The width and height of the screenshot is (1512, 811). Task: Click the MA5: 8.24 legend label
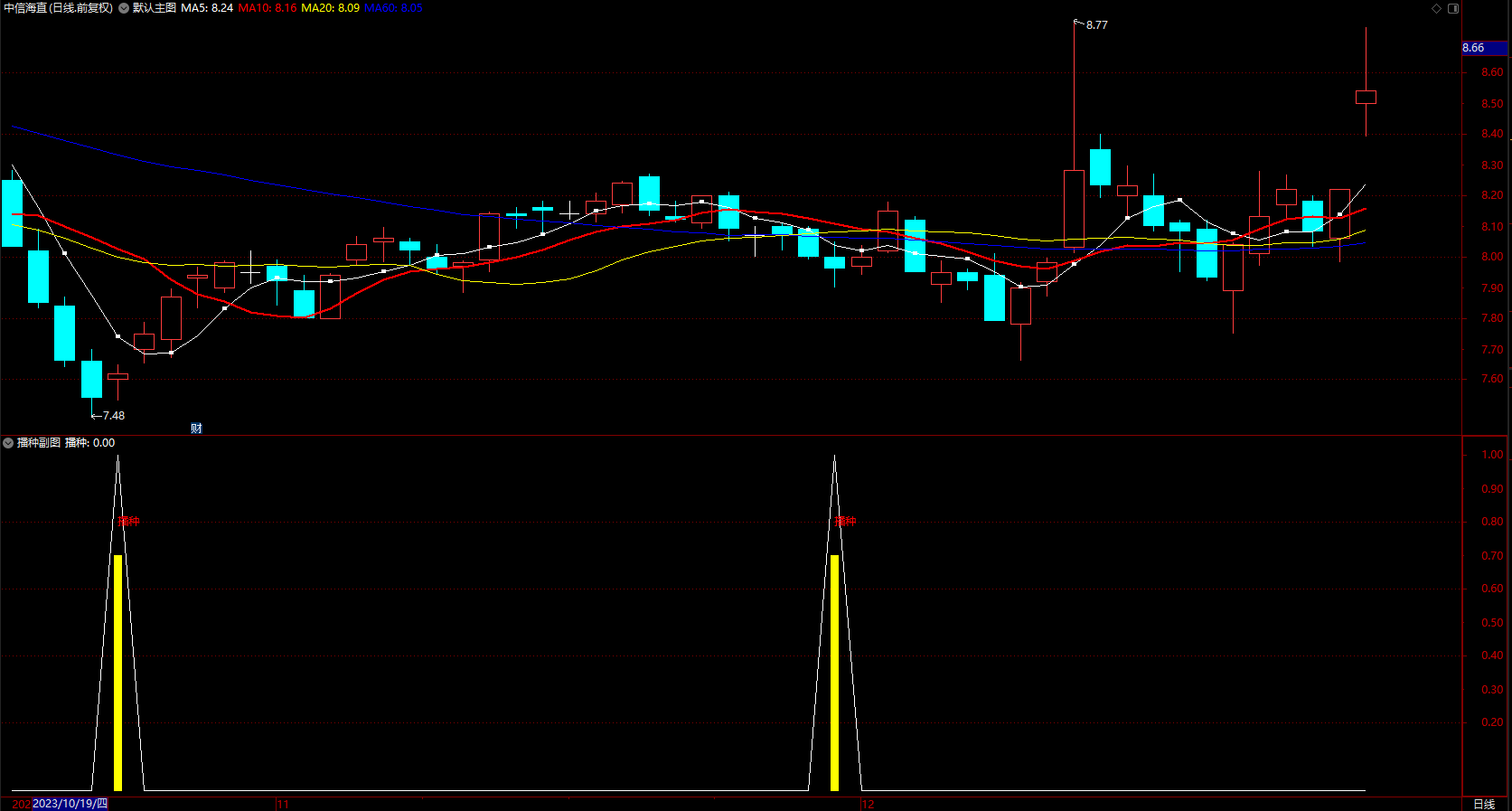pos(207,8)
